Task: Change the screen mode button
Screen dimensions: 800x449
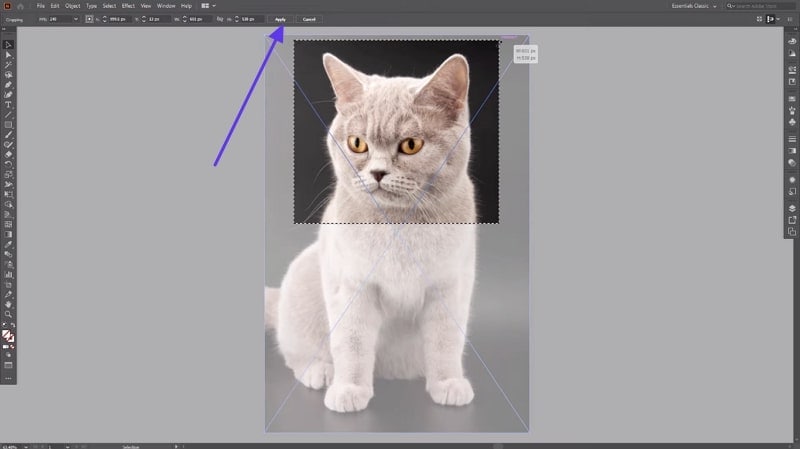Action: (x=8, y=365)
